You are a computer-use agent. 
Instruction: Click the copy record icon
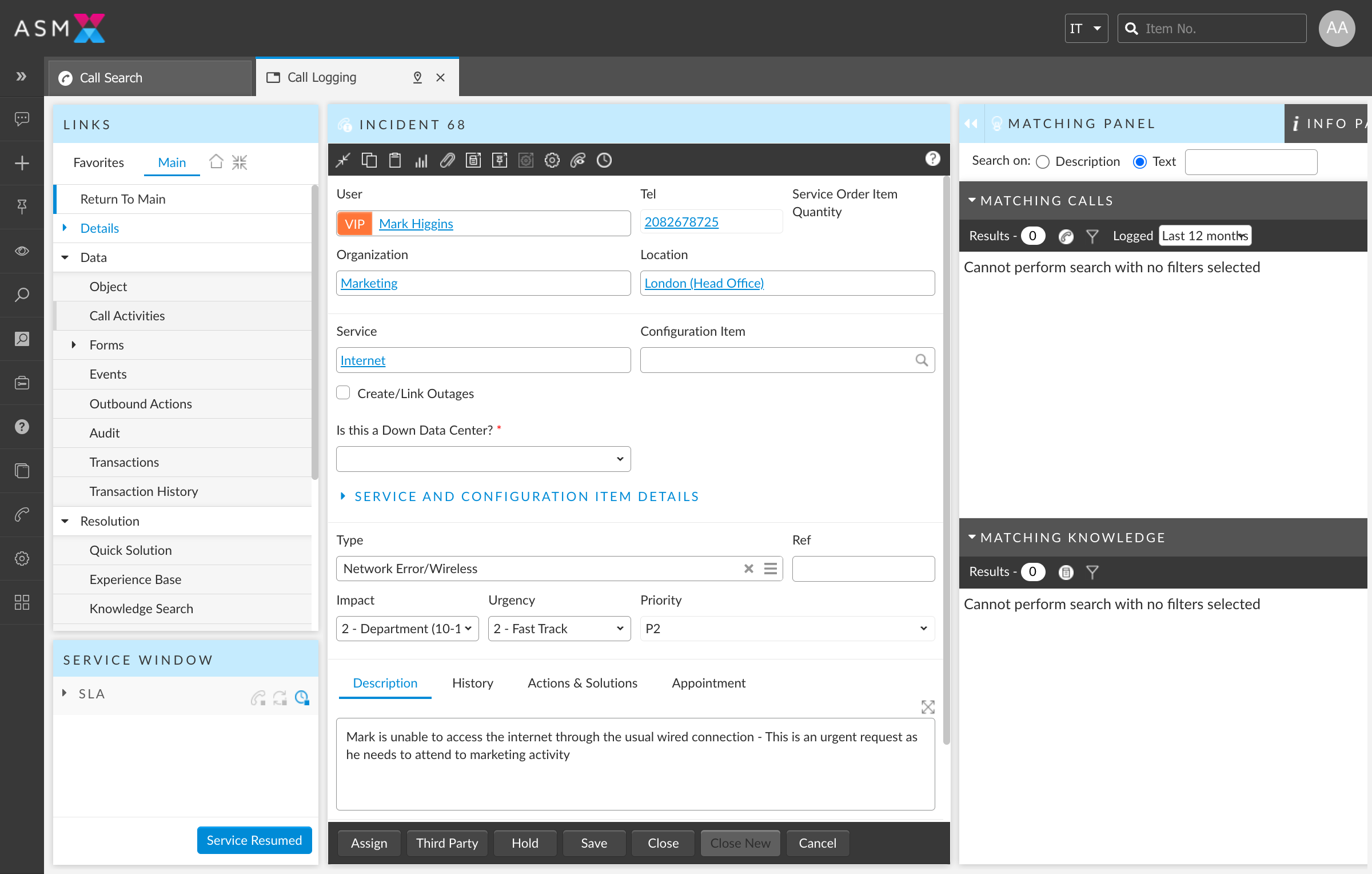click(369, 160)
